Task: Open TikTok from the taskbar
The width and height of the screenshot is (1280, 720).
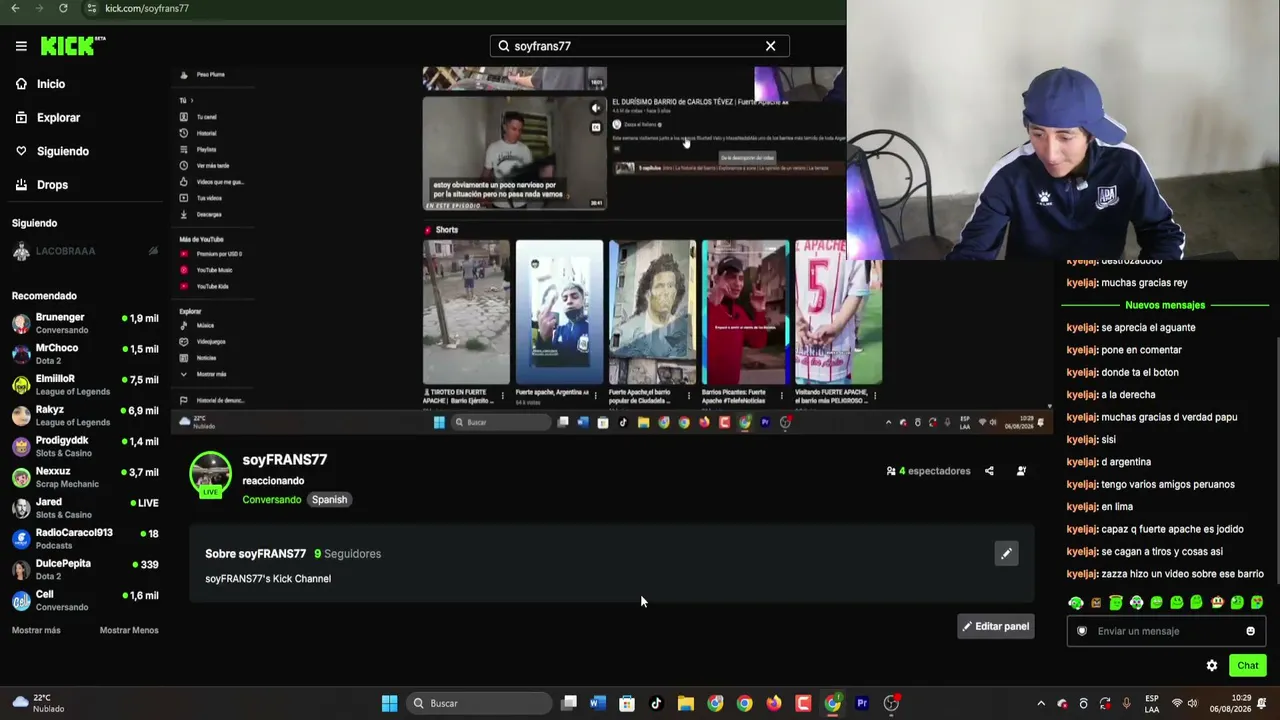Action: coord(656,703)
